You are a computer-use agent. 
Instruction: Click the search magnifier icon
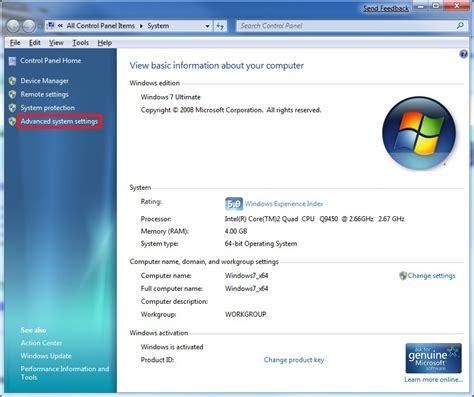coord(460,26)
